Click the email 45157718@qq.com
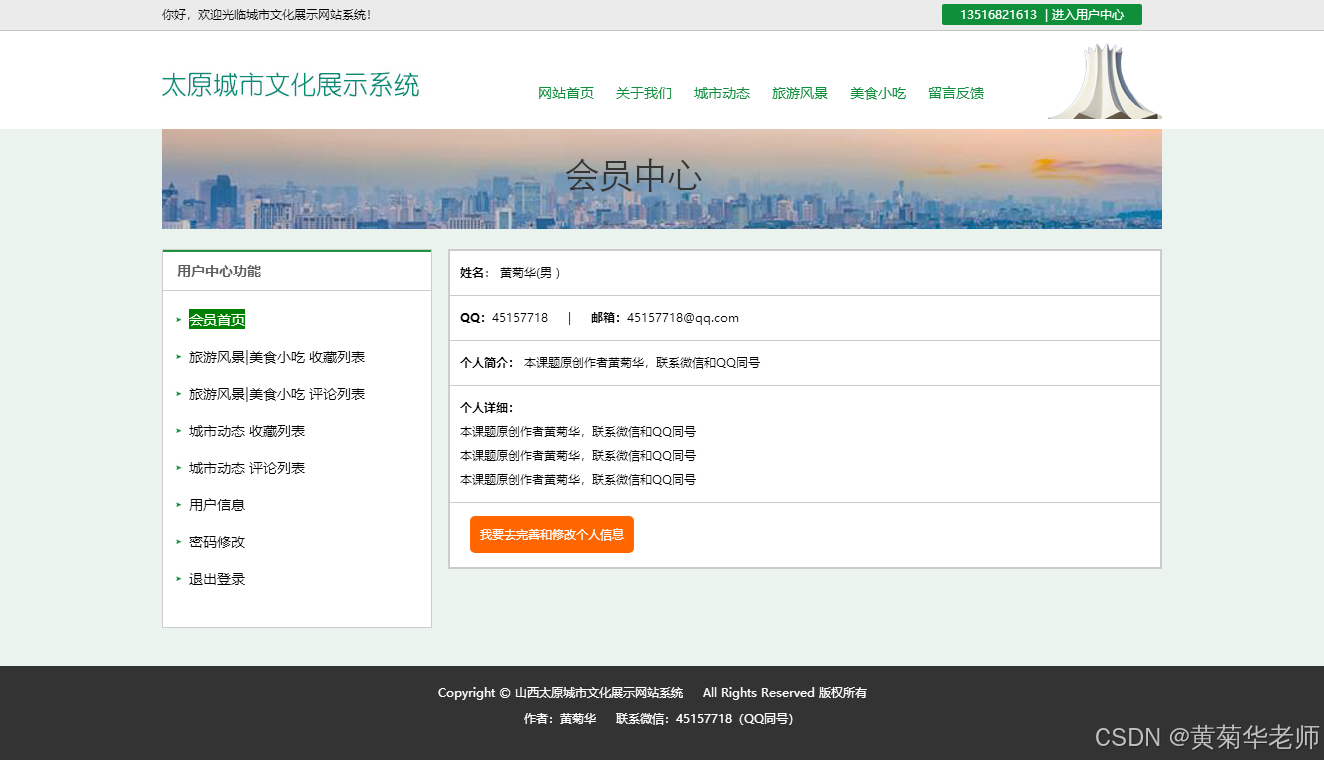The width and height of the screenshot is (1324, 760). pyautogui.click(x=683, y=318)
